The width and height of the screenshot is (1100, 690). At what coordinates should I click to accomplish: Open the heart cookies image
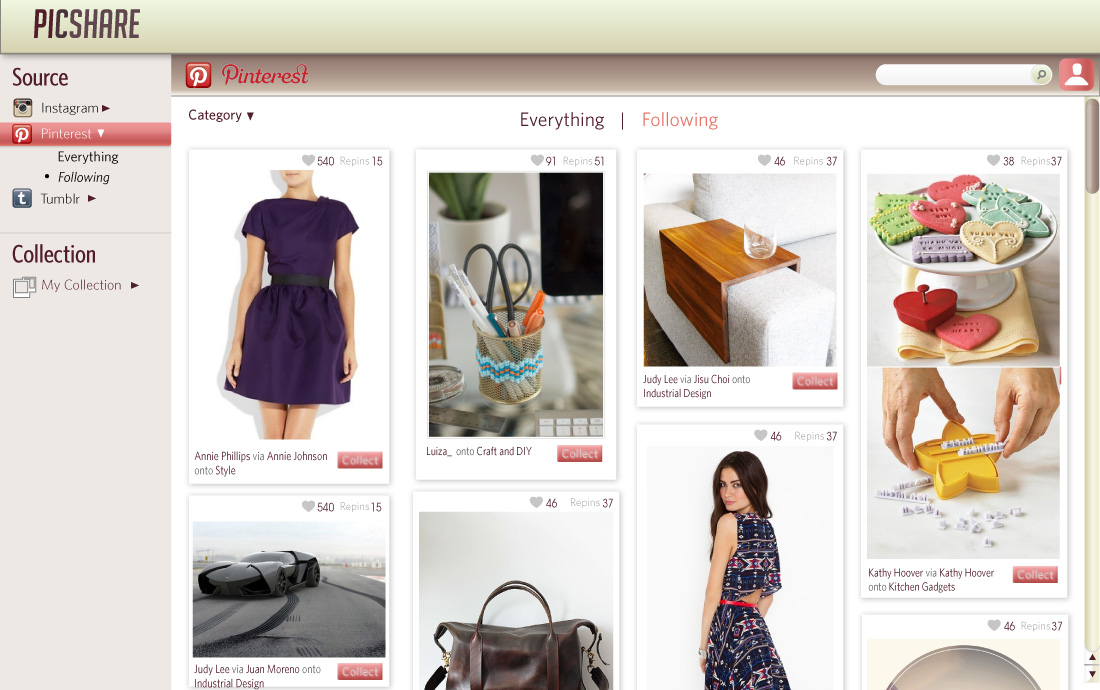pos(963,269)
